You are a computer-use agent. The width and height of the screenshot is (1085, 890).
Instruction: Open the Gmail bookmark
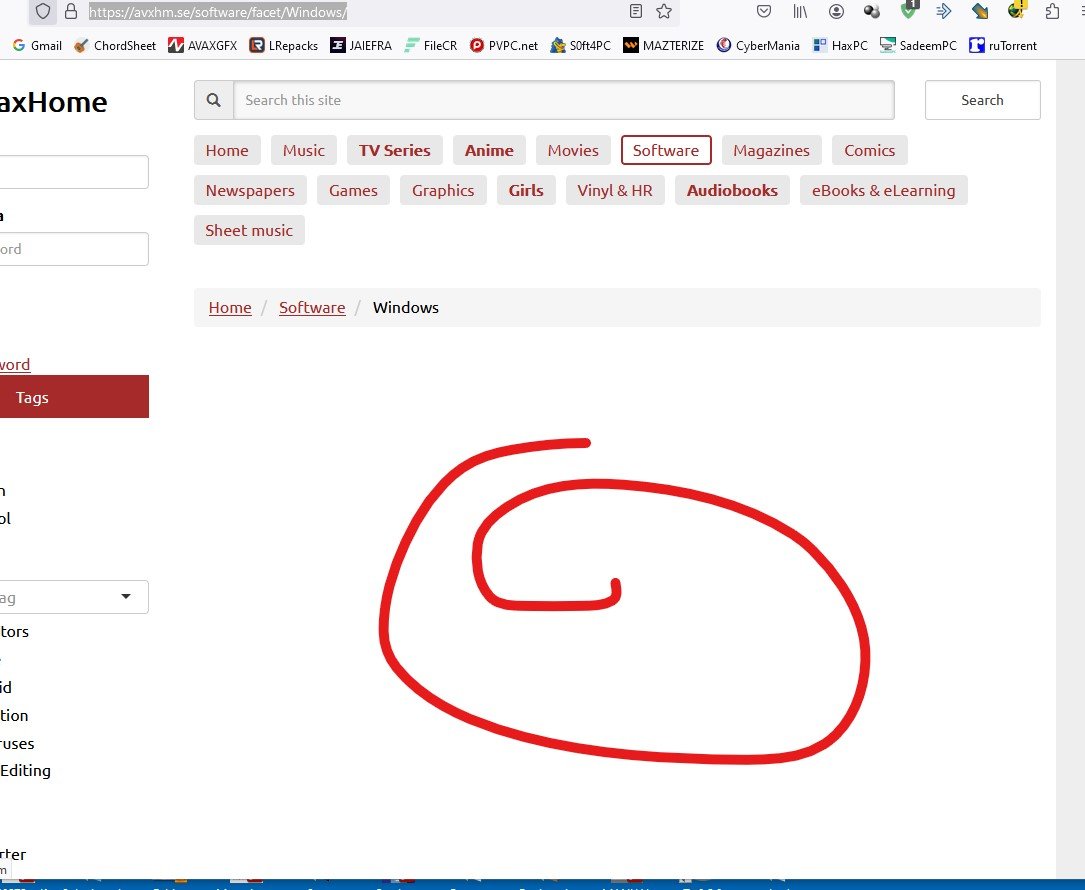pyautogui.click(x=37, y=45)
